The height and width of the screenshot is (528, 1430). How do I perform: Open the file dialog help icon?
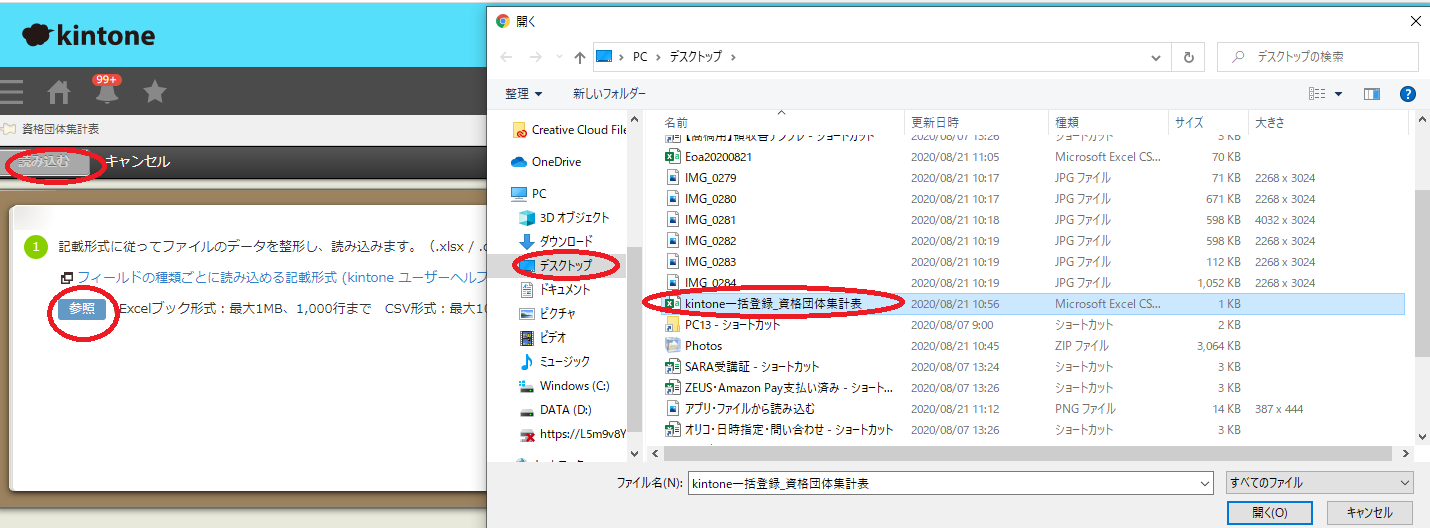click(x=1407, y=94)
